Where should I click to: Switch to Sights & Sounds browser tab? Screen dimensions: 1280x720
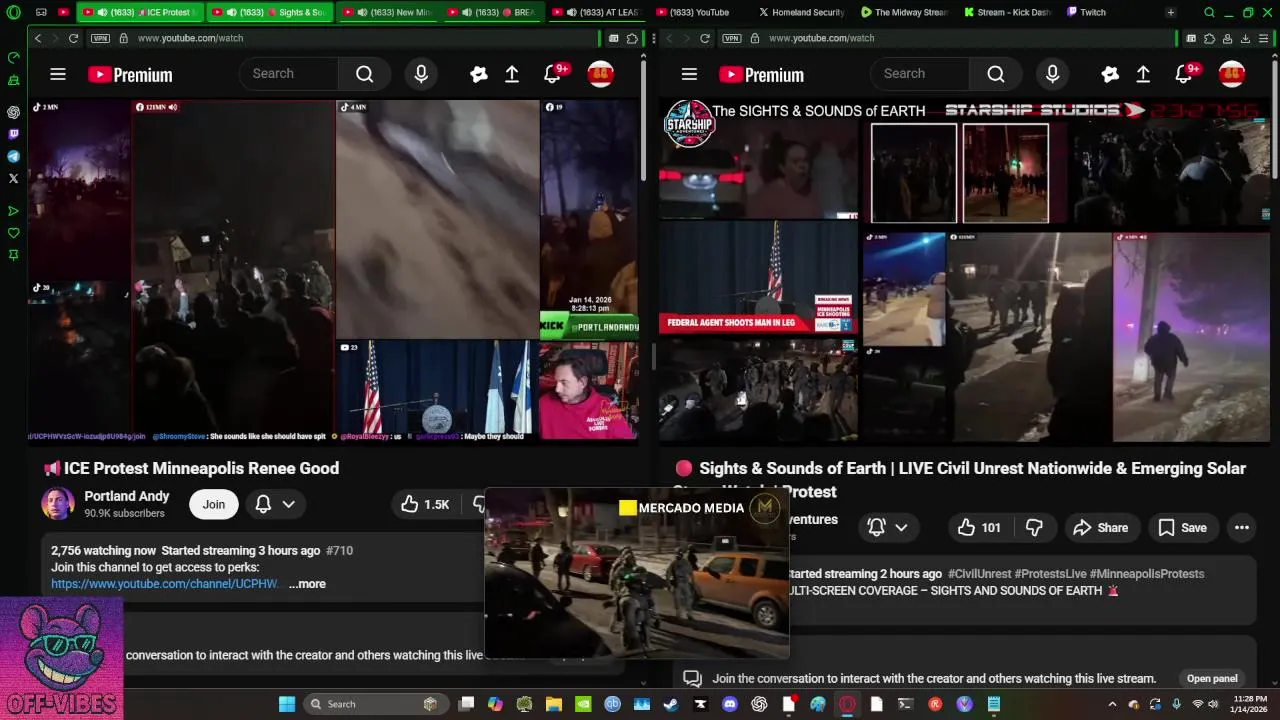tap(270, 13)
